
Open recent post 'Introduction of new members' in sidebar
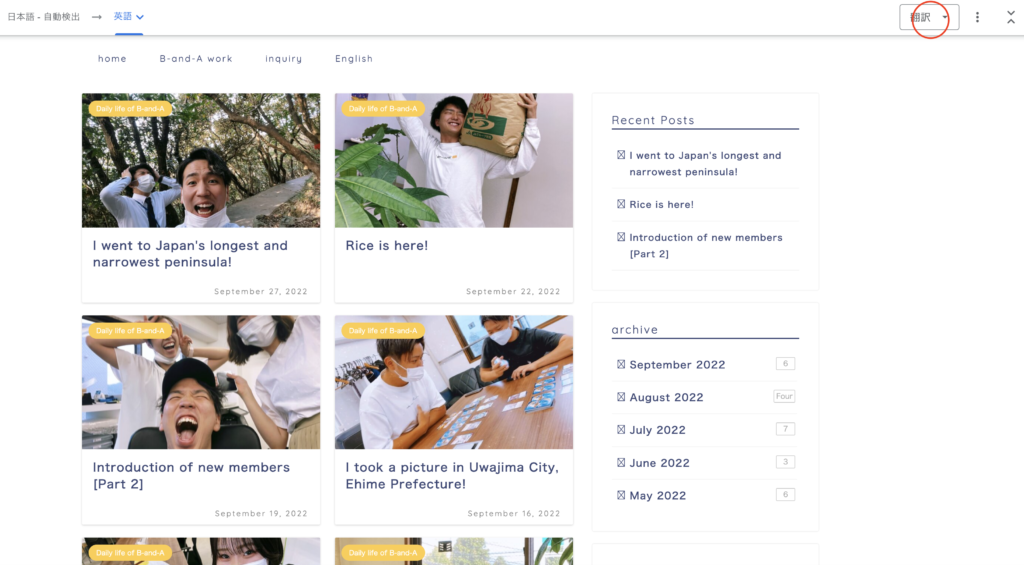coord(706,246)
